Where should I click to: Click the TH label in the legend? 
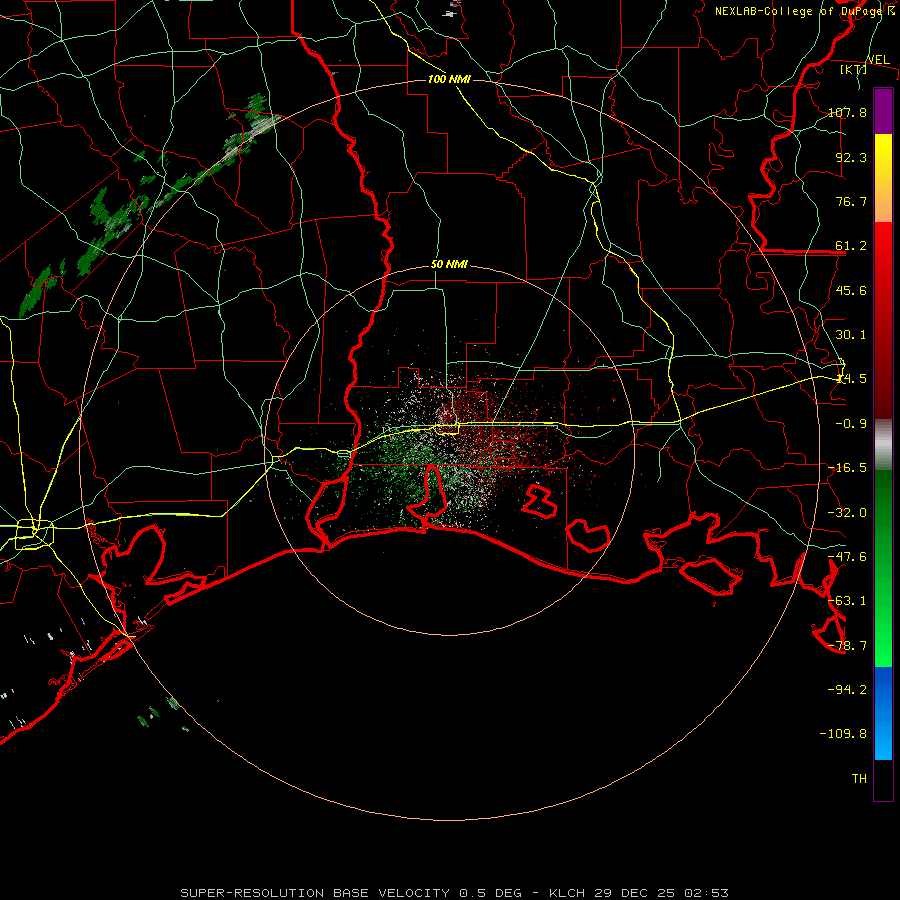coord(859,779)
